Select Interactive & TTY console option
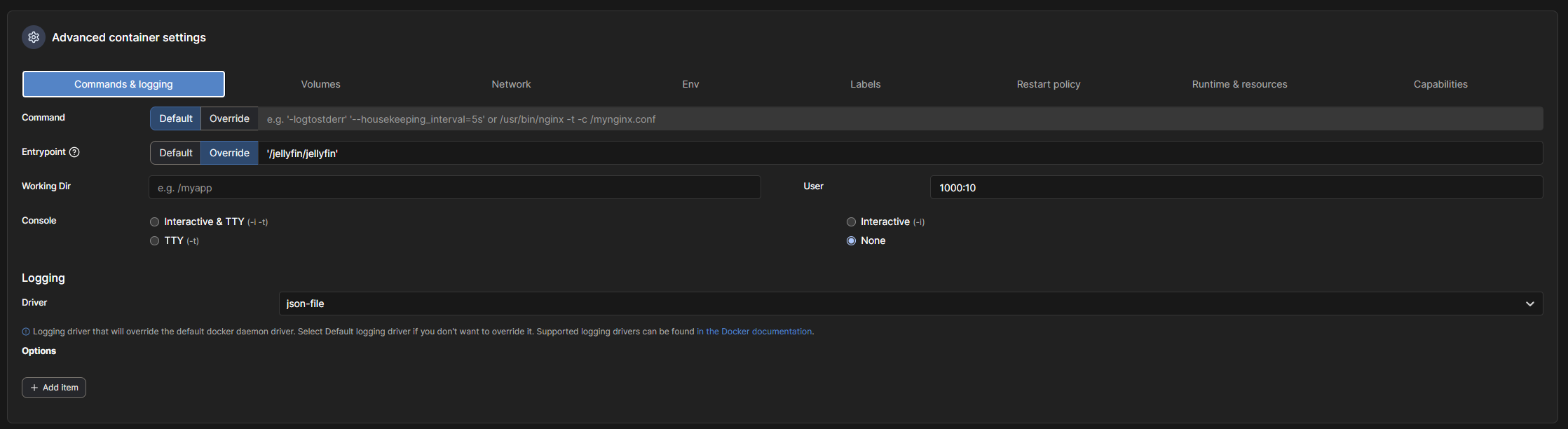The image size is (1568, 429). tap(155, 222)
